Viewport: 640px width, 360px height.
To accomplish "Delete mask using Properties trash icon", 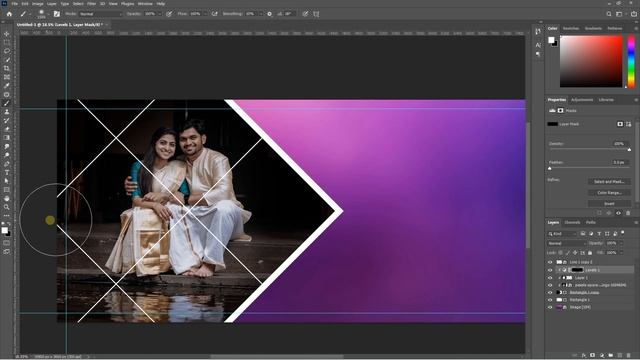I will (628, 213).
